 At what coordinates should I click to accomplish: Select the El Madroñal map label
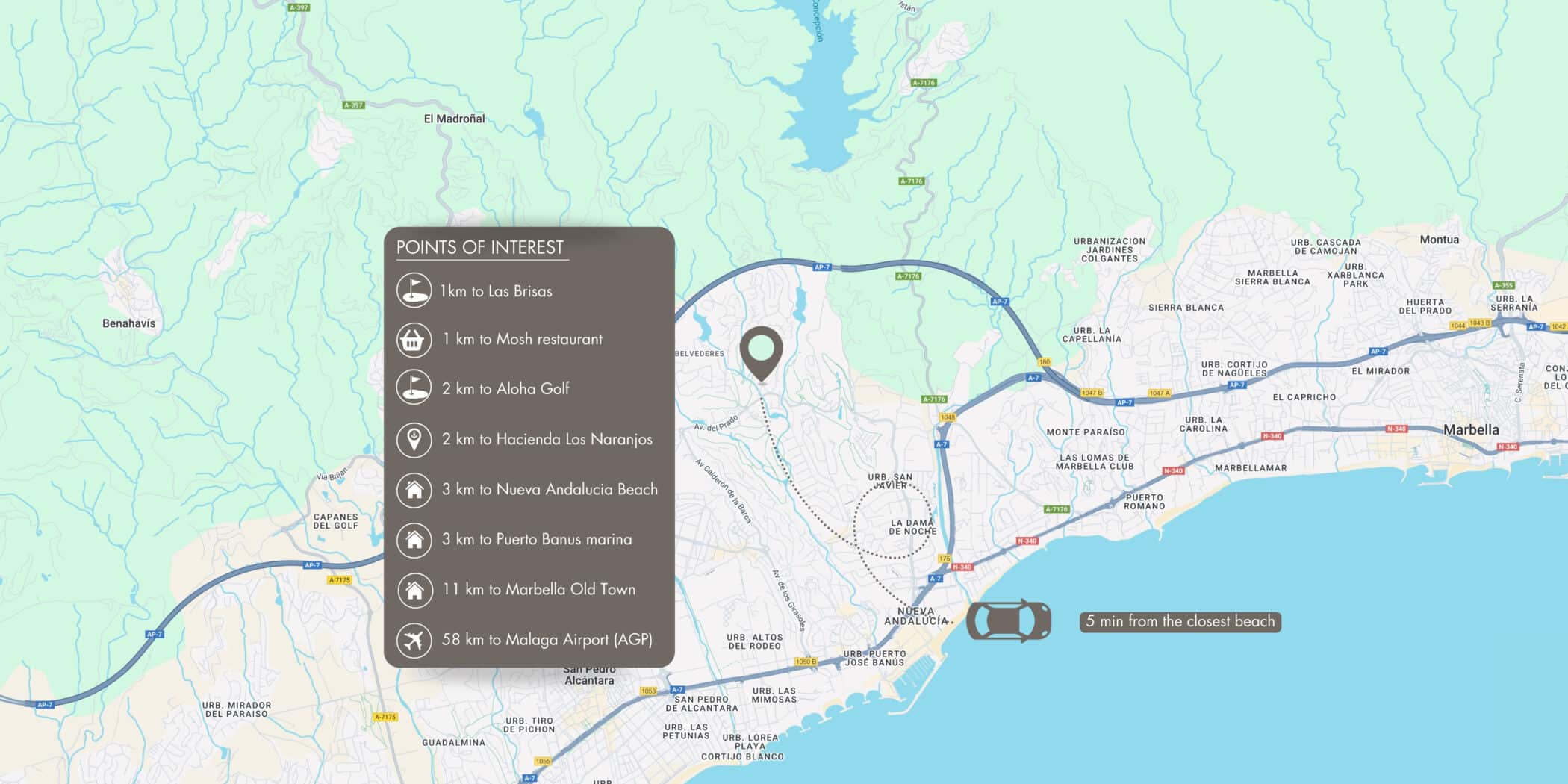pos(454,119)
